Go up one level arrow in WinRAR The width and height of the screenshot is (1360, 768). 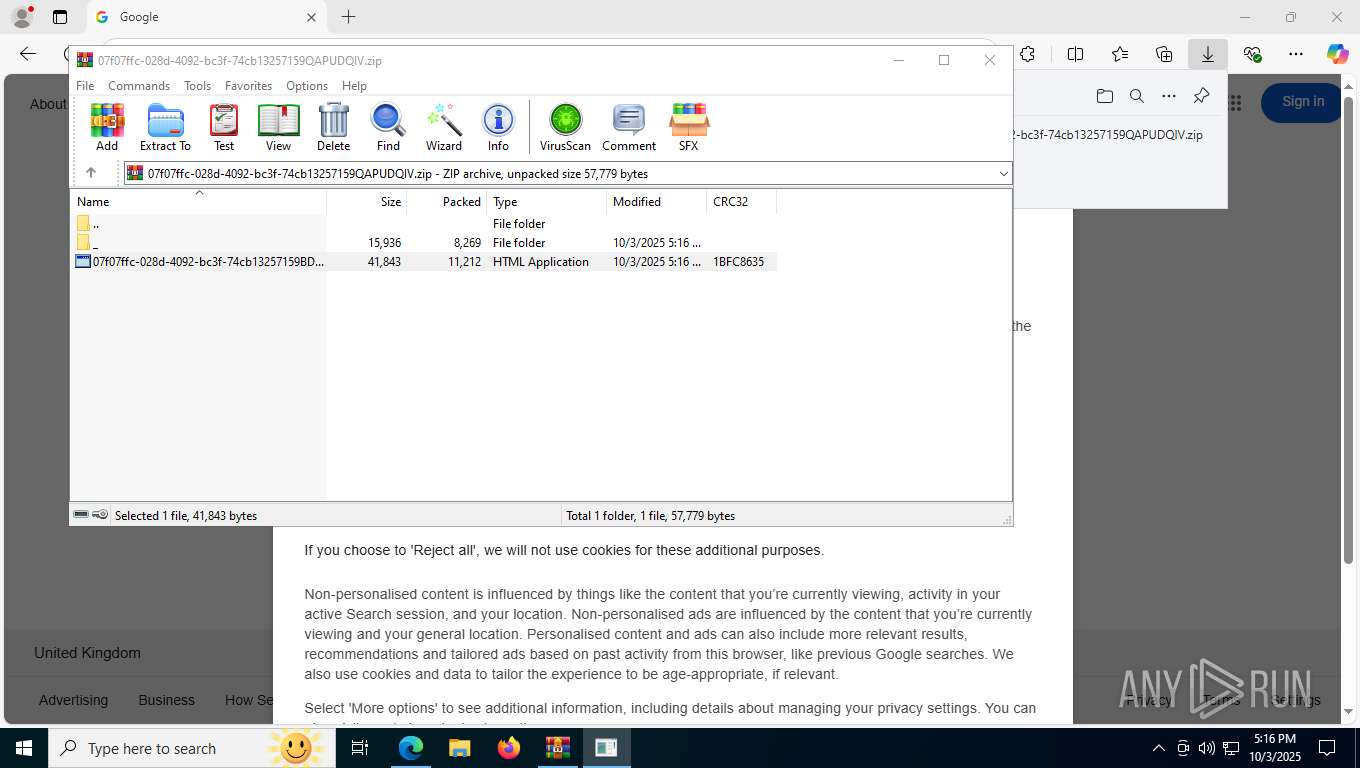[x=91, y=173]
